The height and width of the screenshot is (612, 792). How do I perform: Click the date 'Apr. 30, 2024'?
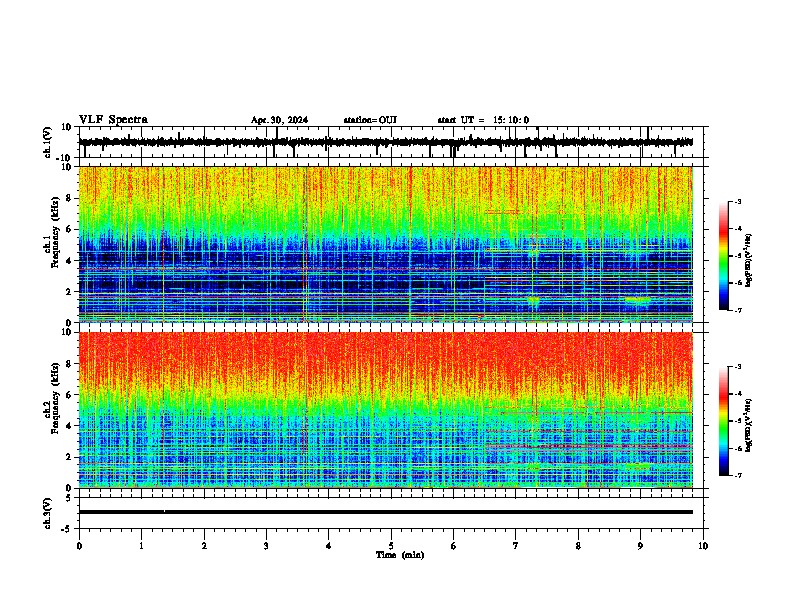[x=279, y=120]
